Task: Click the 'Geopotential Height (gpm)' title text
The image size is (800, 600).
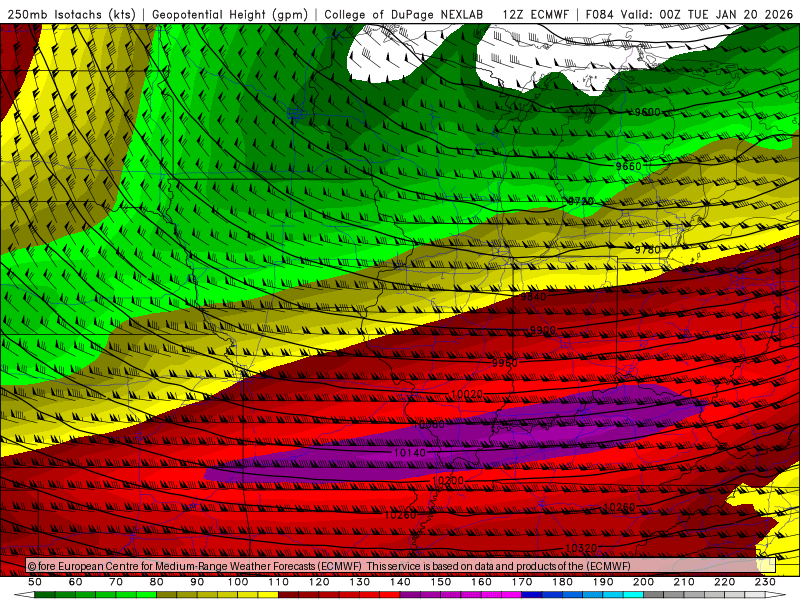Action: (230, 14)
